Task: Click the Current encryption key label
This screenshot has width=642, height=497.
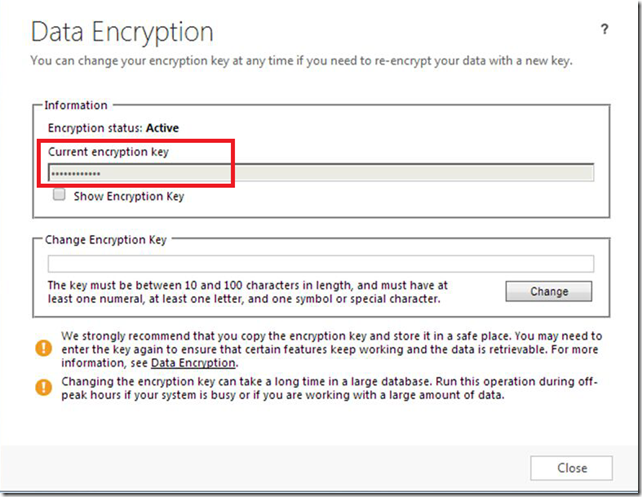Action: [109, 152]
